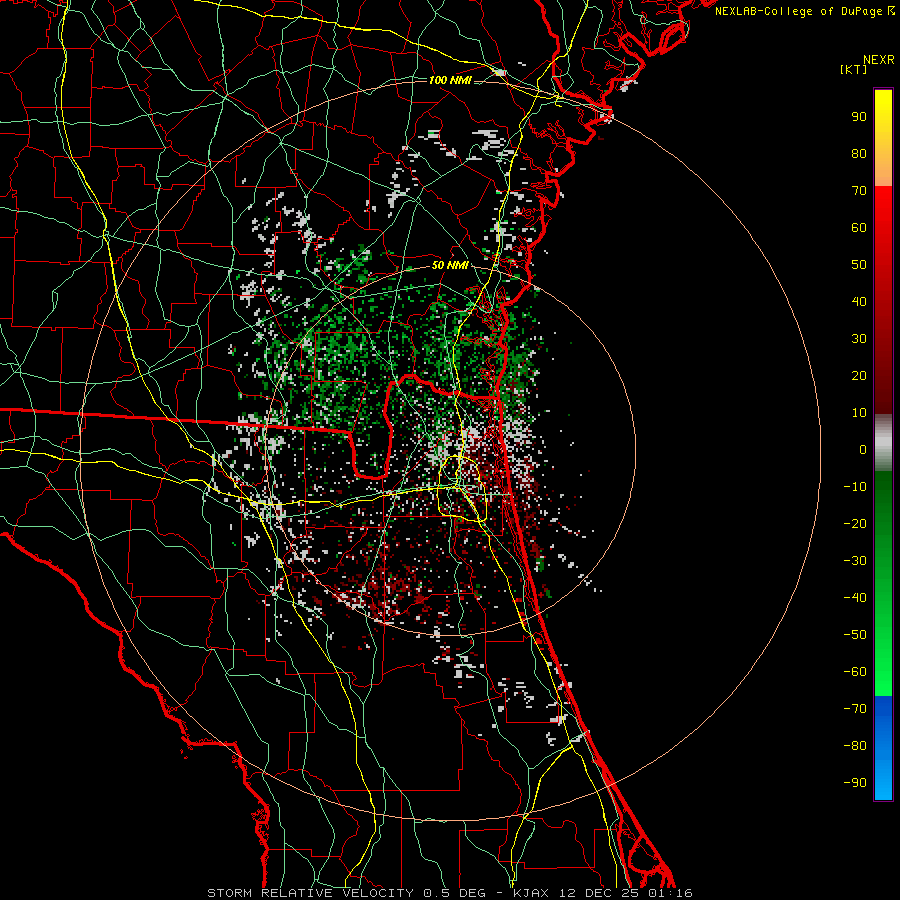This screenshot has height=900, width=900.
Task: Click the 10 value on the velocity scale
Action: [x=859, y=413]
